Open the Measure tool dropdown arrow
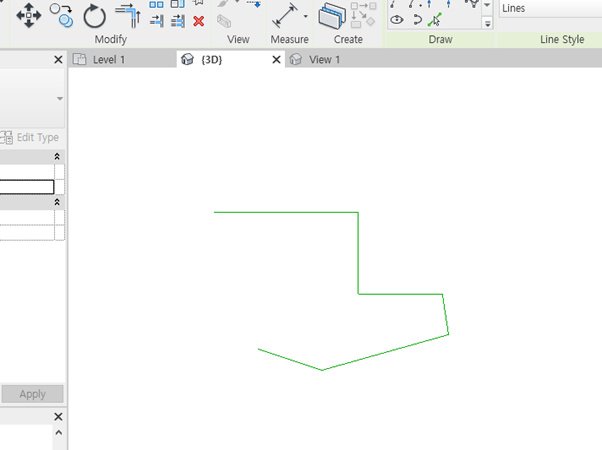The height and width of the screenshot is (450, 602). pos(306,16)
